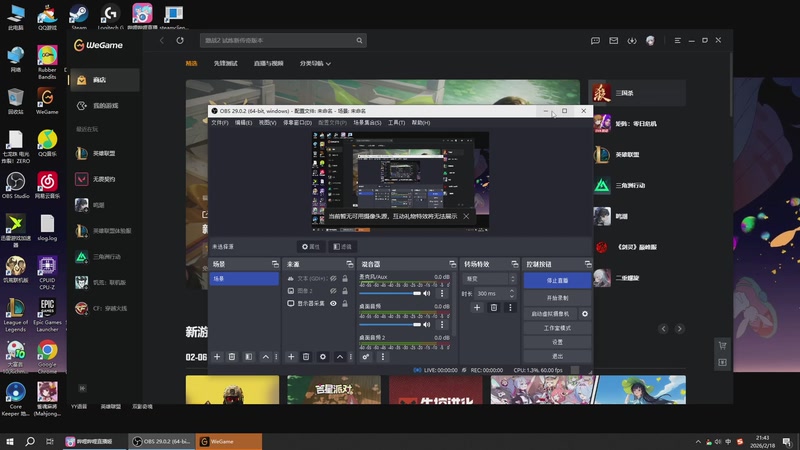The width and height of the screenshot is (800, 450).
Task: Mute the first Desktop Audio channel
Action: (x=427, y=324)
